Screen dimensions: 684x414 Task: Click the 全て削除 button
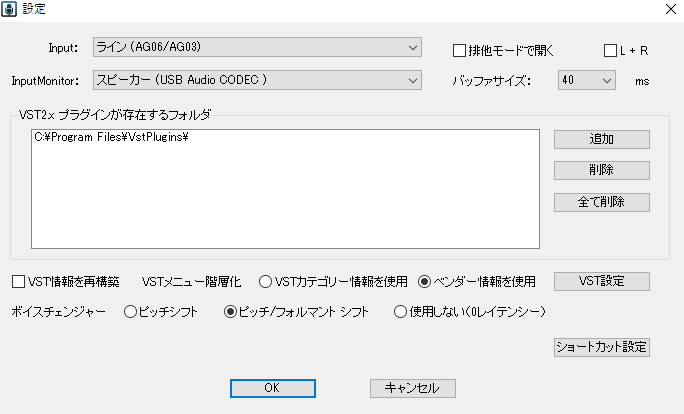tap(602, 202)
